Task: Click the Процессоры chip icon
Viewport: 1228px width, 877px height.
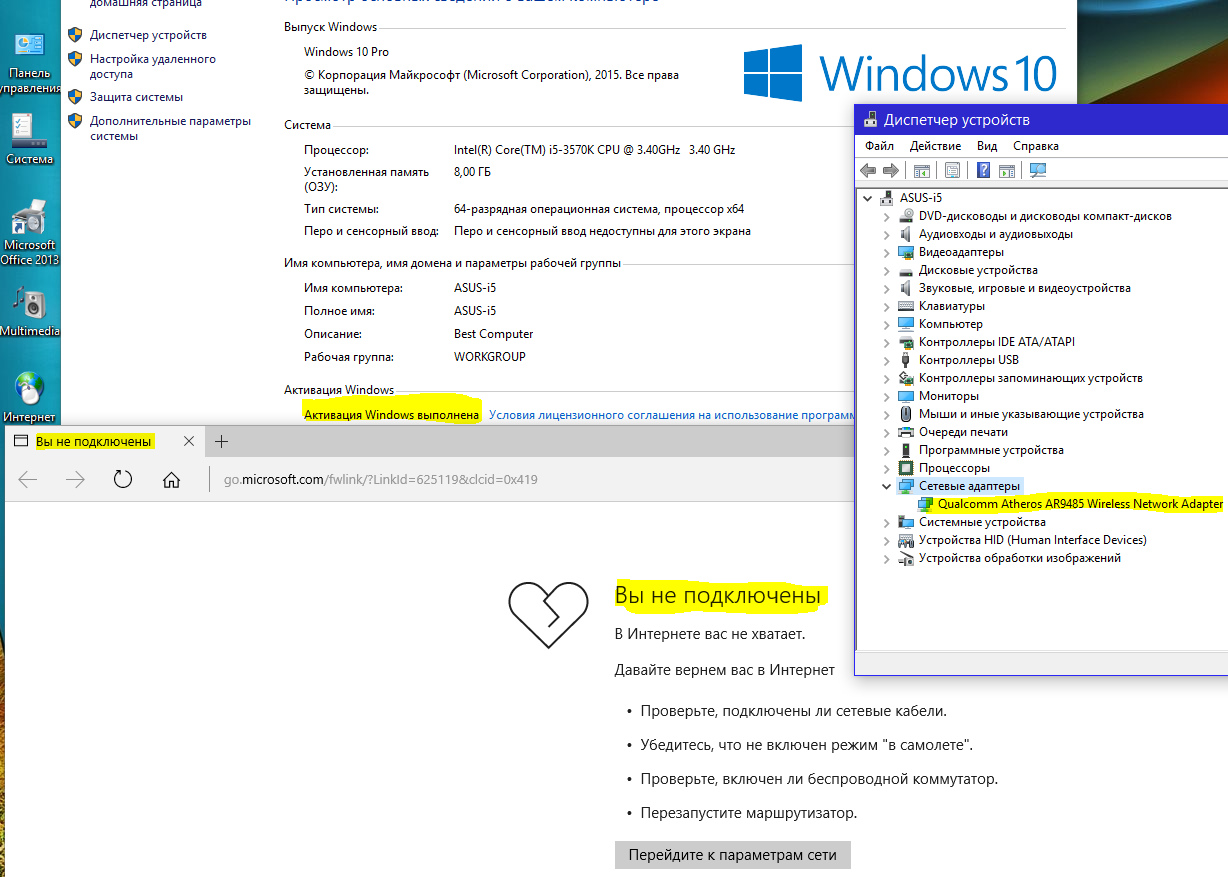Action: pyautogui.click(x=907, y=468)
